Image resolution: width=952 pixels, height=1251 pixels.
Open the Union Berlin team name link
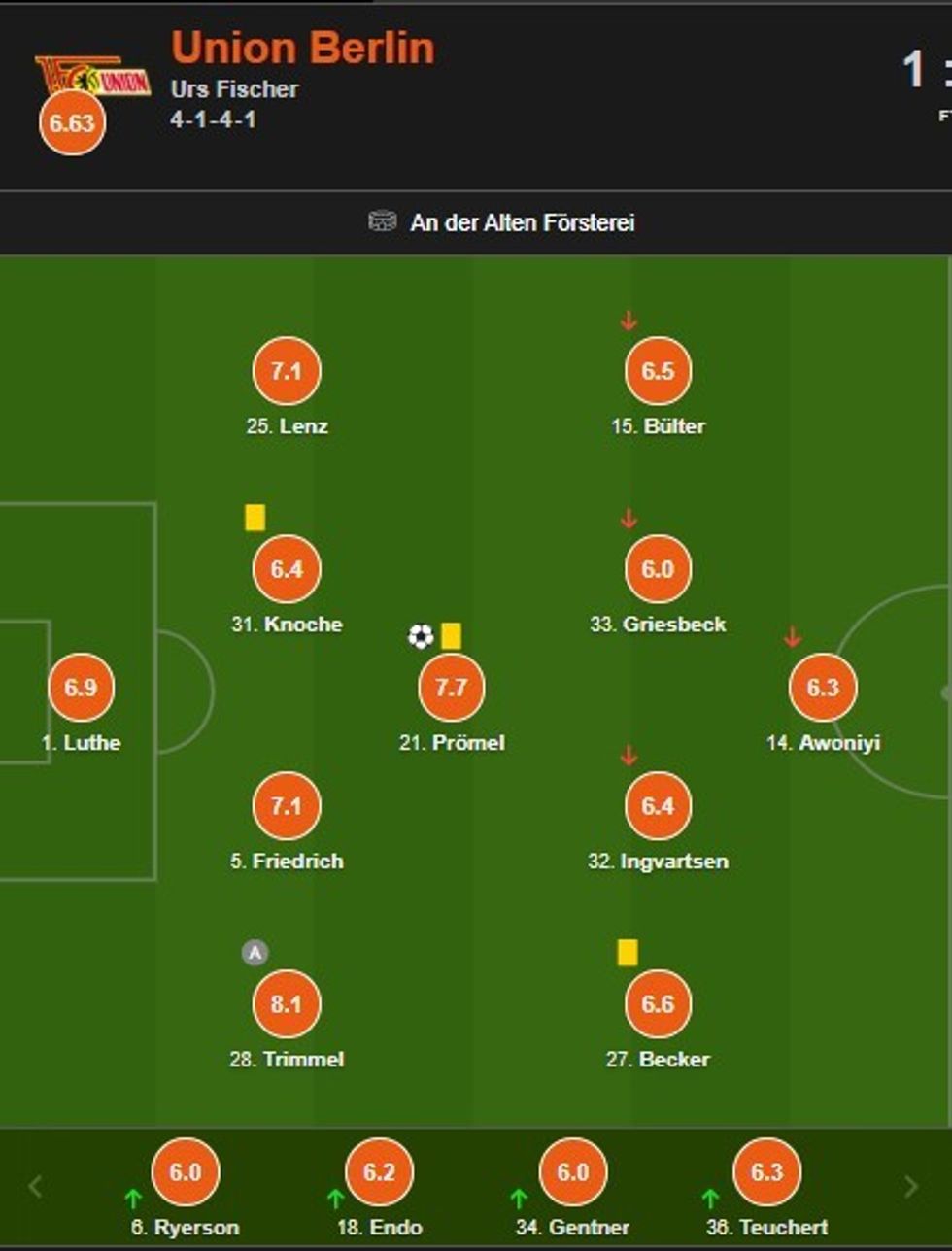[x=302, y=48]
